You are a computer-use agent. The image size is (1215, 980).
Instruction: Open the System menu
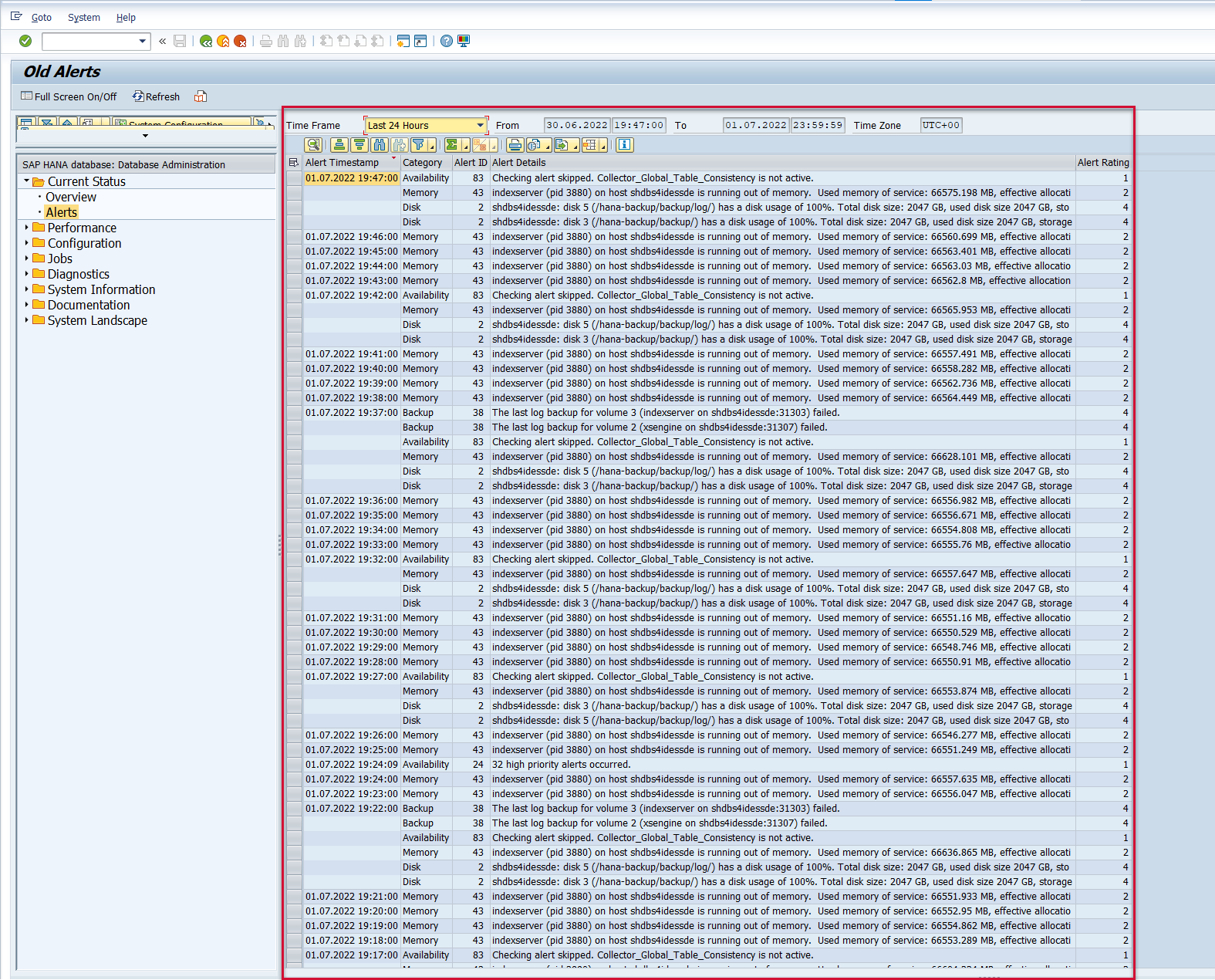[x=83, y=17]
